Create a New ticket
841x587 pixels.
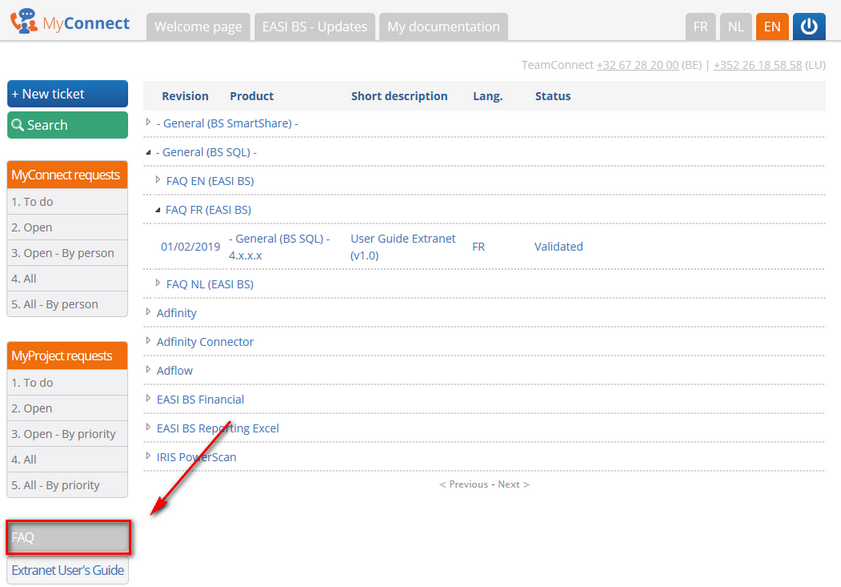[67, 94]
